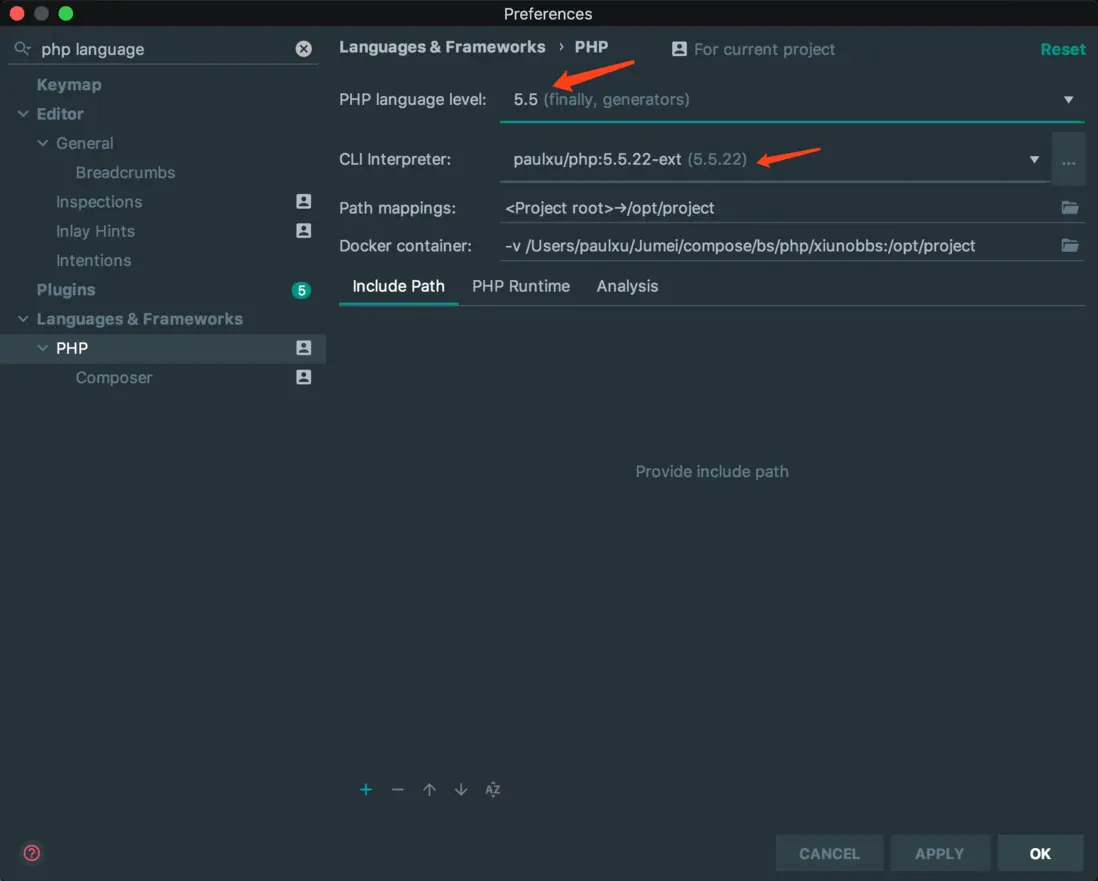
Task: Open PHP language level dropdown
Action: pos(1068,100)
